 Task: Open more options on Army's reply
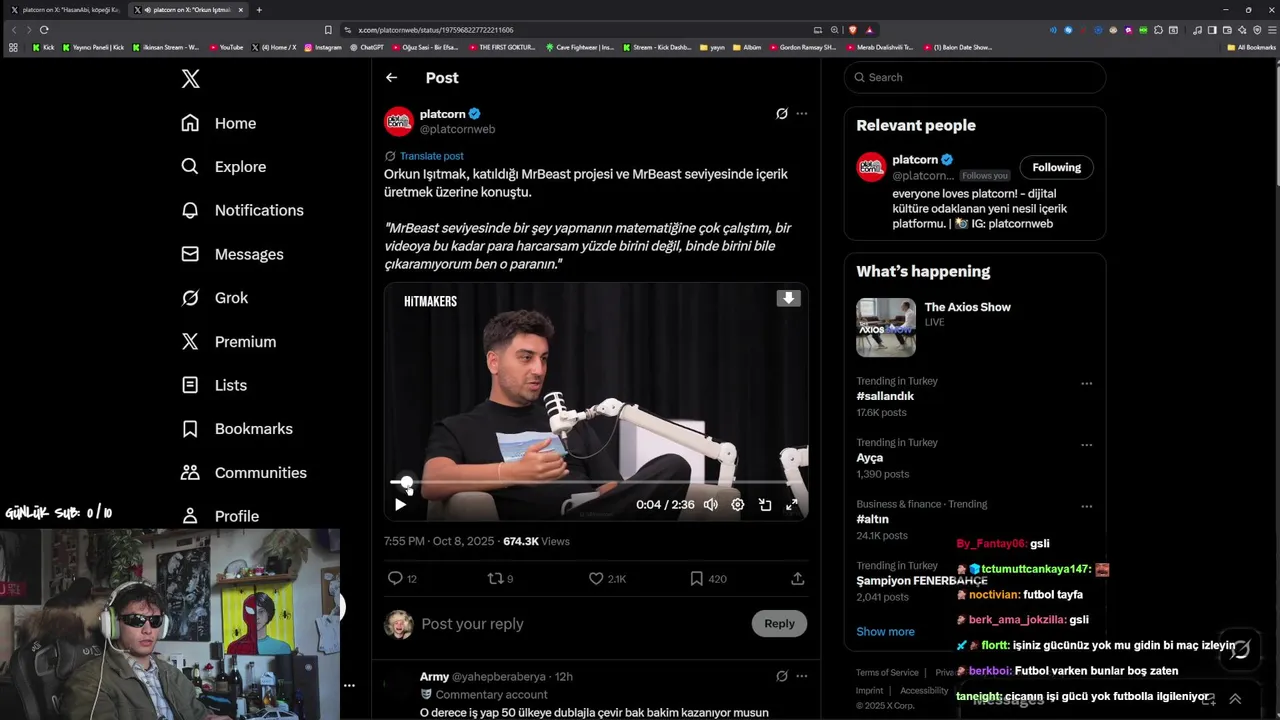tap(801, 676)
